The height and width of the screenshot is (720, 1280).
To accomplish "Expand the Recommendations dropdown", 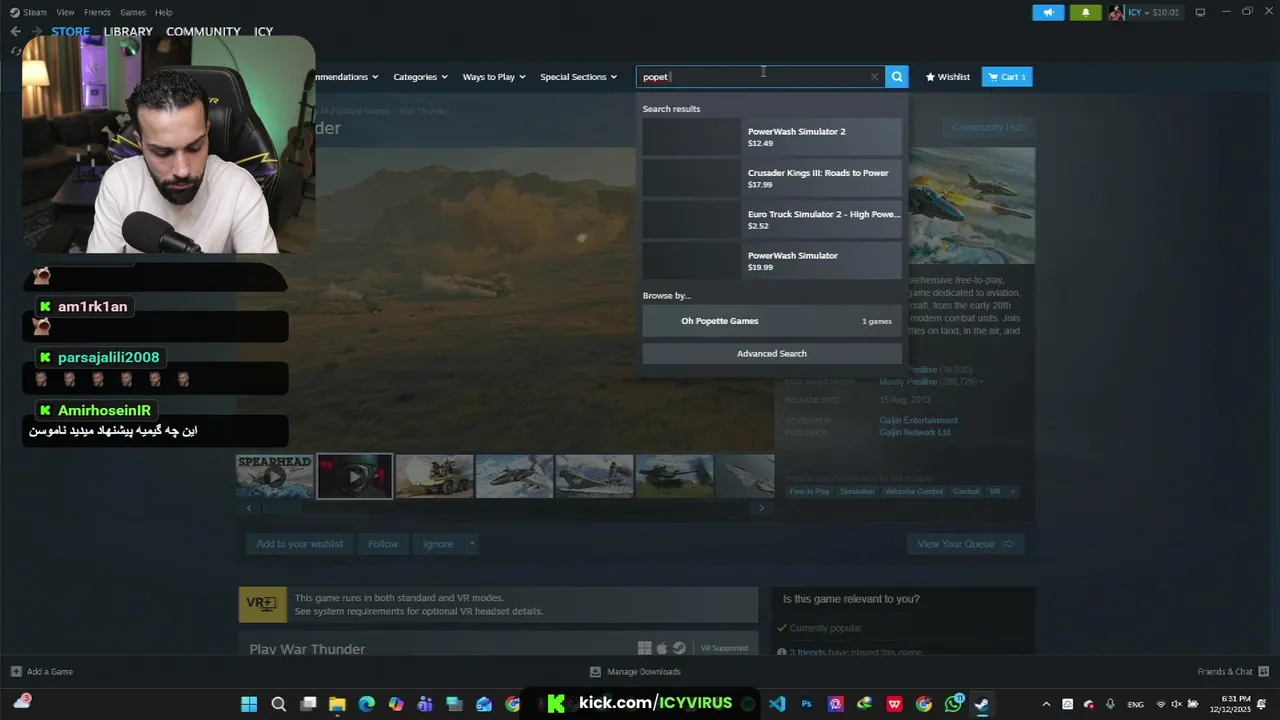I will click(347, 77).
